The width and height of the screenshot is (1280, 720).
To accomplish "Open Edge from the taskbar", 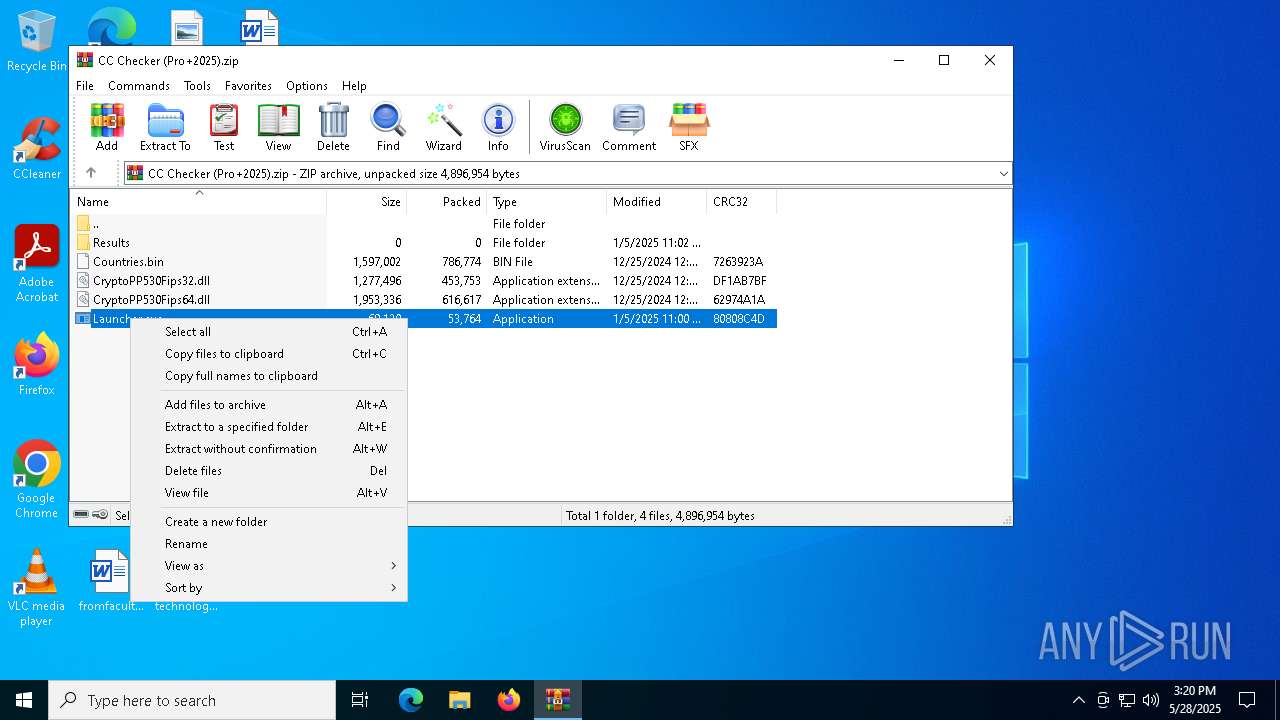I will (x=411, y=700).
